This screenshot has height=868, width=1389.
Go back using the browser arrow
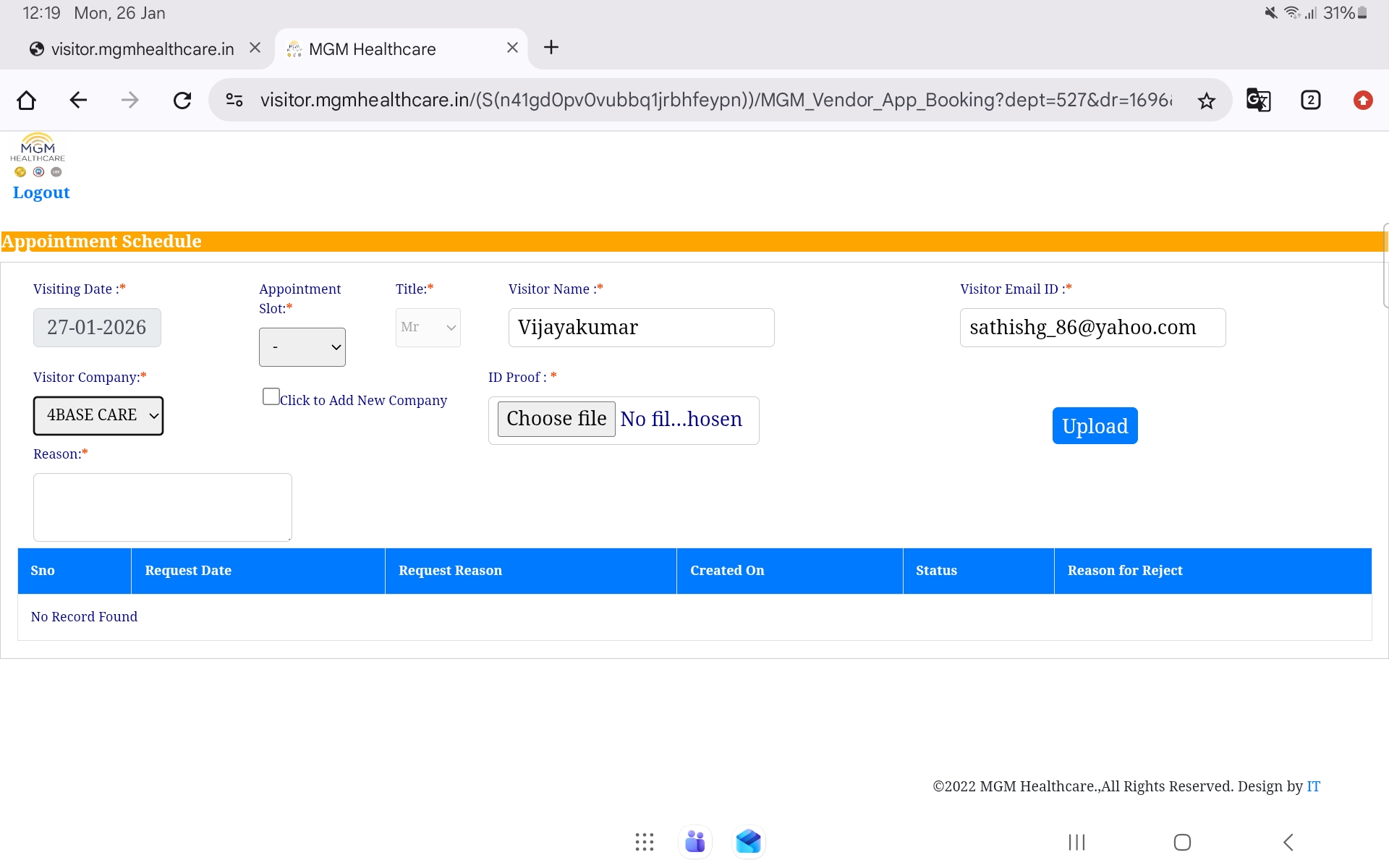[78, 100]
